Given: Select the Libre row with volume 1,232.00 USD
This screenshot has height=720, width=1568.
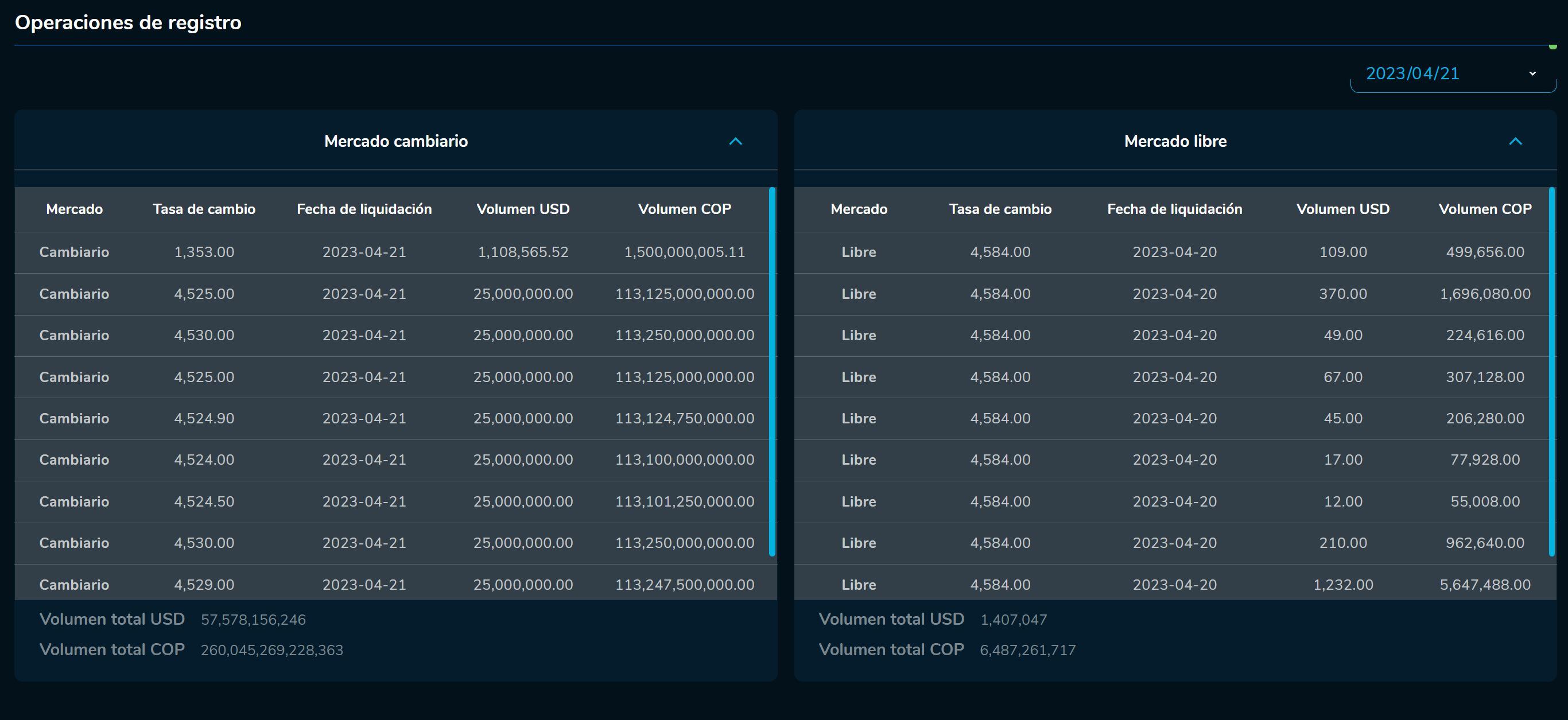Looking at the screenshot, I should click(1342, 584).
